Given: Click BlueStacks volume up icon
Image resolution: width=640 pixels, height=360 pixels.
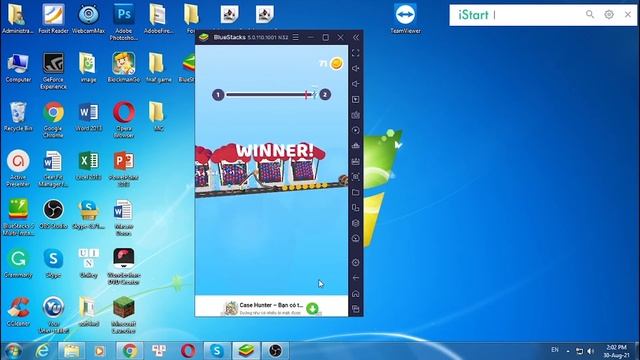Looking at the screenshot, I should tap(356, 69).
